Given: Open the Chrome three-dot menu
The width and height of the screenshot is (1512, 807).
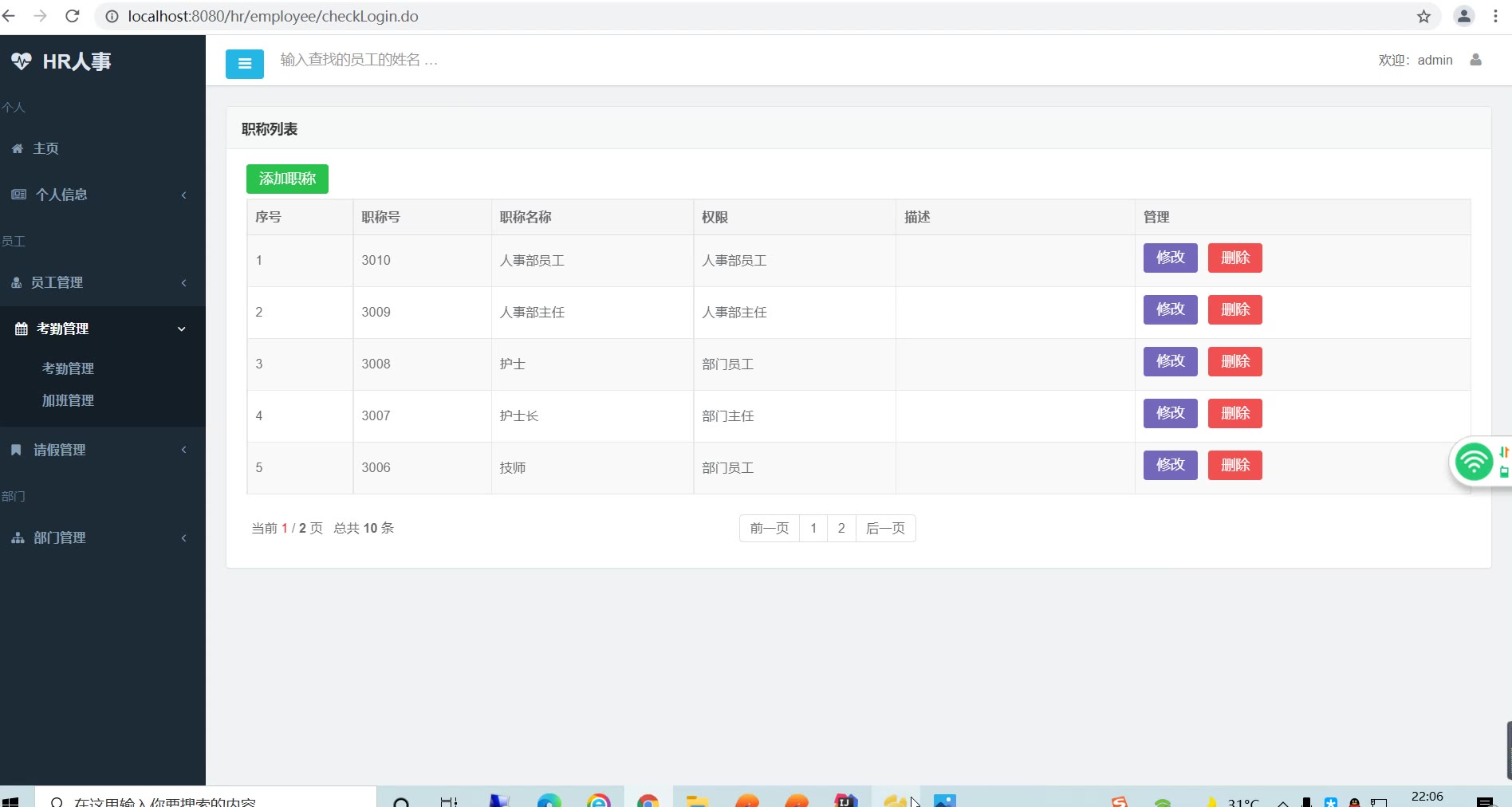Looking at the screenshot, I should coord(1495,17).
